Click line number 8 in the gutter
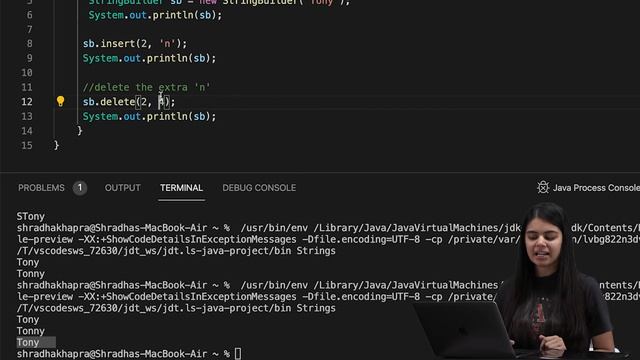The image size is (640, 360). tap(29, 44)
